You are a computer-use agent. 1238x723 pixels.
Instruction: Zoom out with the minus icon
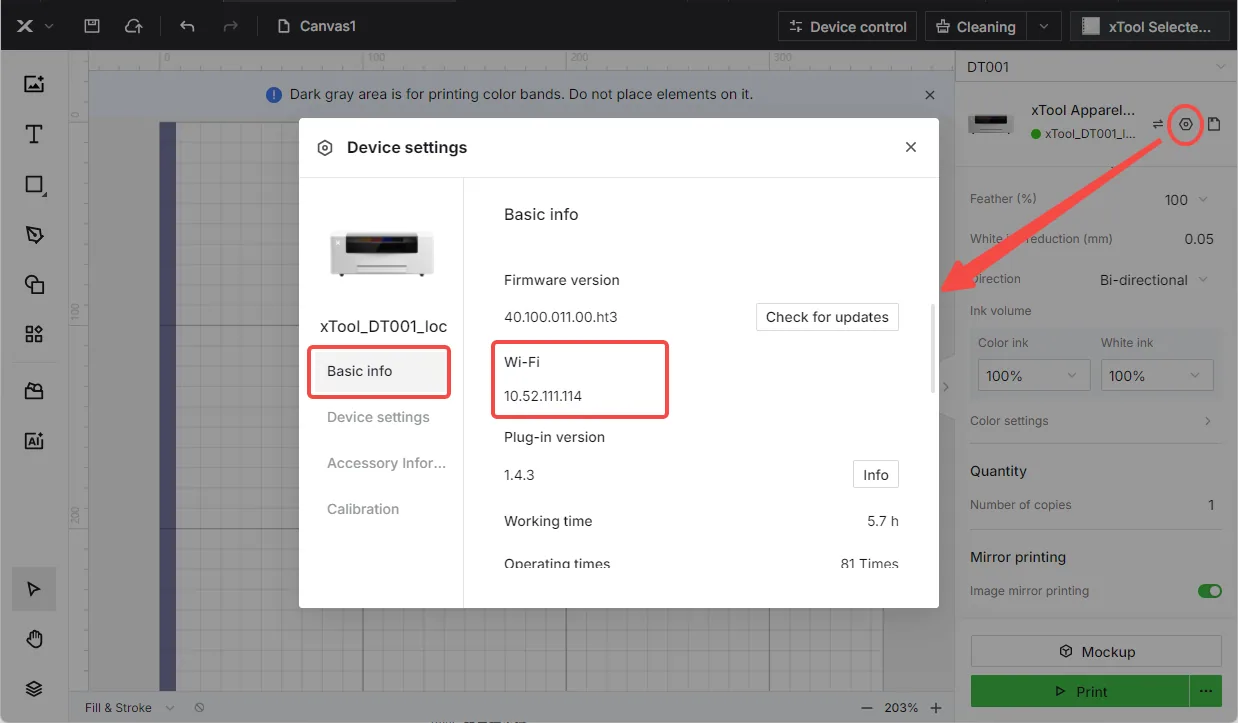867,707
